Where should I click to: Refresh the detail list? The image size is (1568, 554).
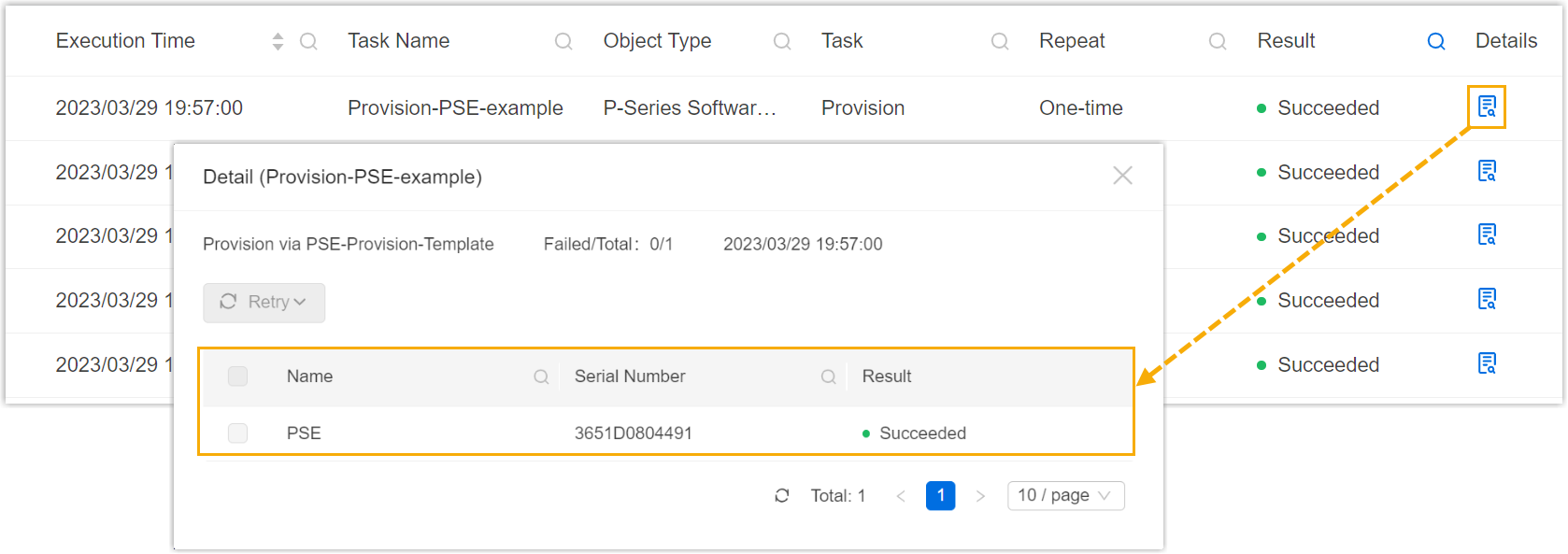click(782, 496)
